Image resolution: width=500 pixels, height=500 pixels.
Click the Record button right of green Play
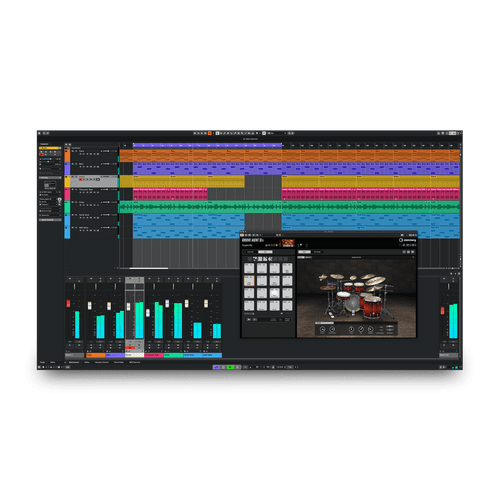click(x=238, y=367)
